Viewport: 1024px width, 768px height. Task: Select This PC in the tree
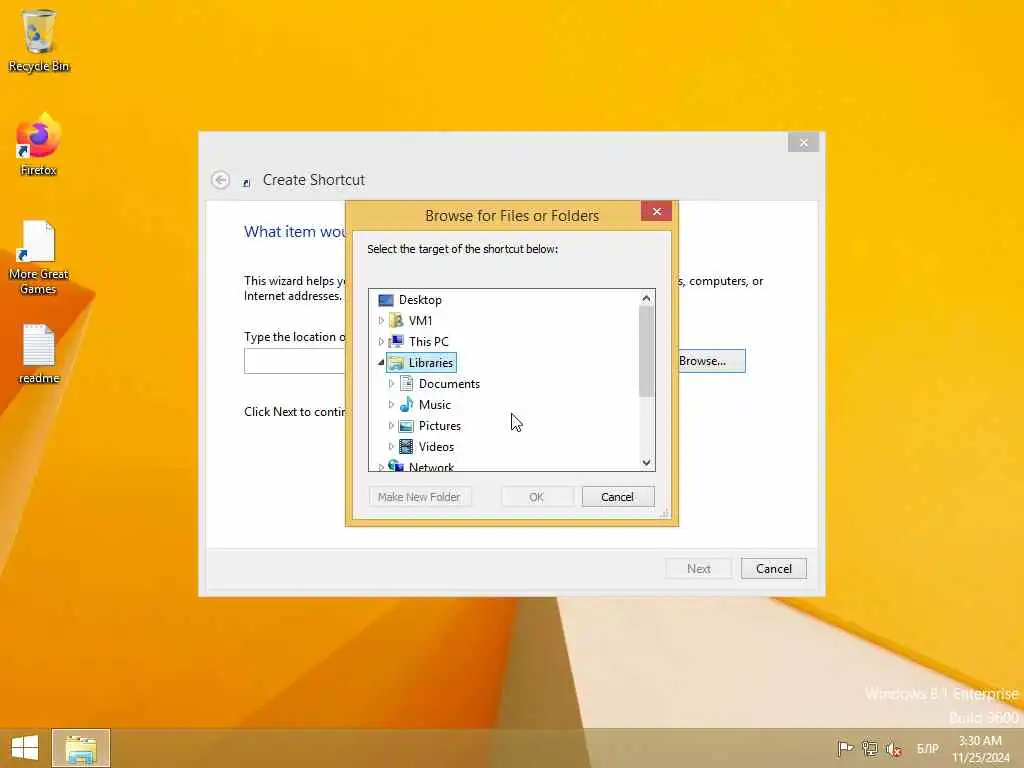point(428,342)
